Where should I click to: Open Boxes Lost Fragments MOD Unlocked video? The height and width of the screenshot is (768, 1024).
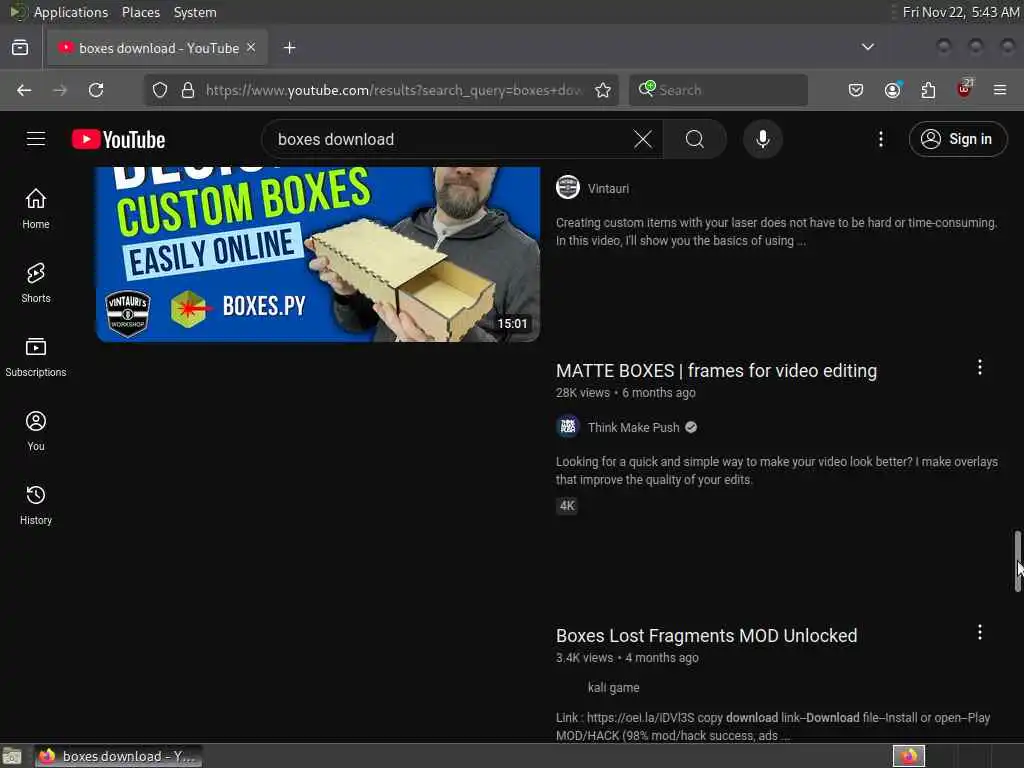(x=707, y=636)
